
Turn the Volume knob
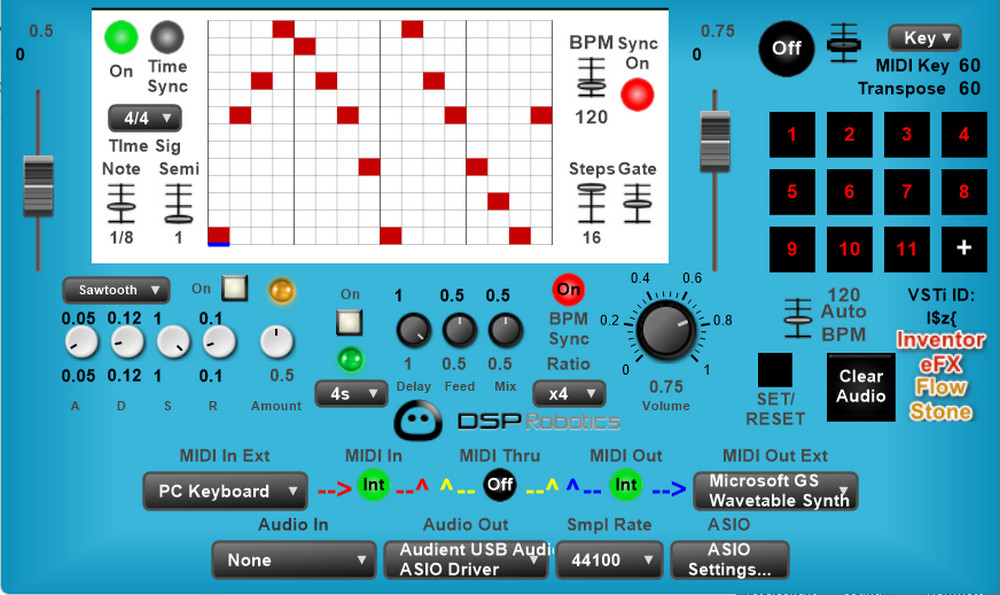[x=666, y=331]
